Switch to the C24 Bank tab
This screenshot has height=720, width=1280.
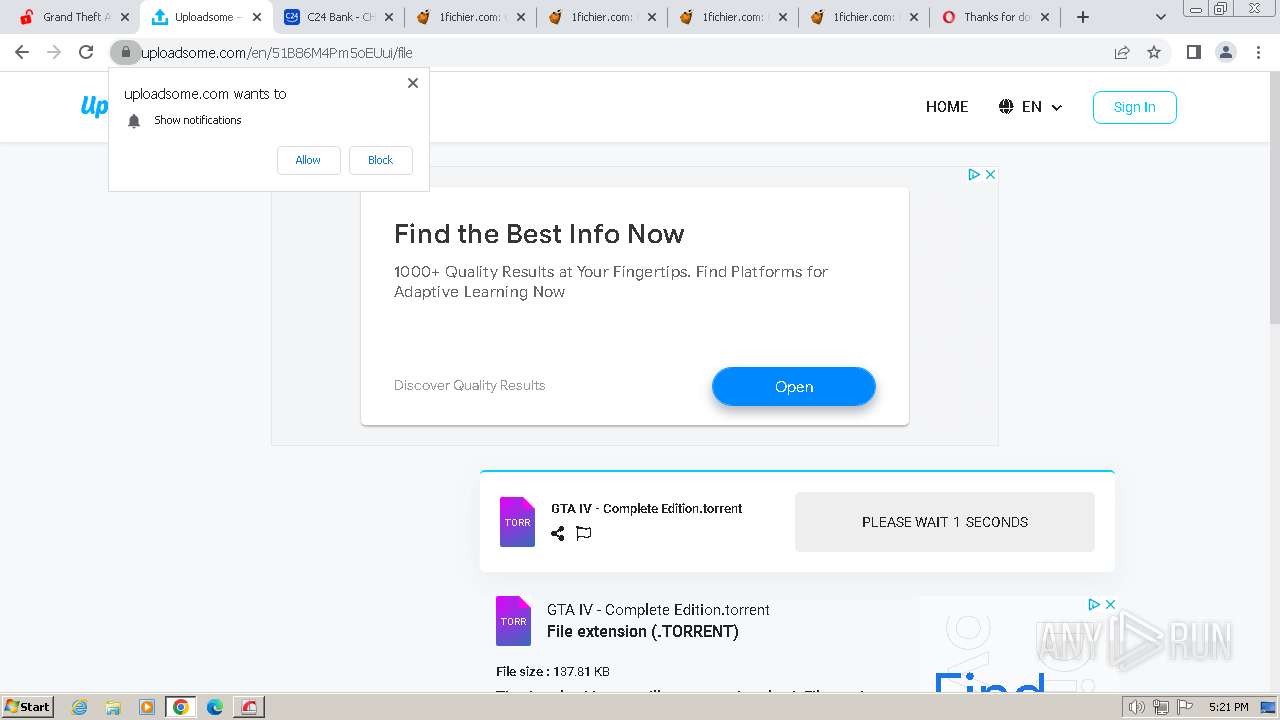tap(340, 17)
